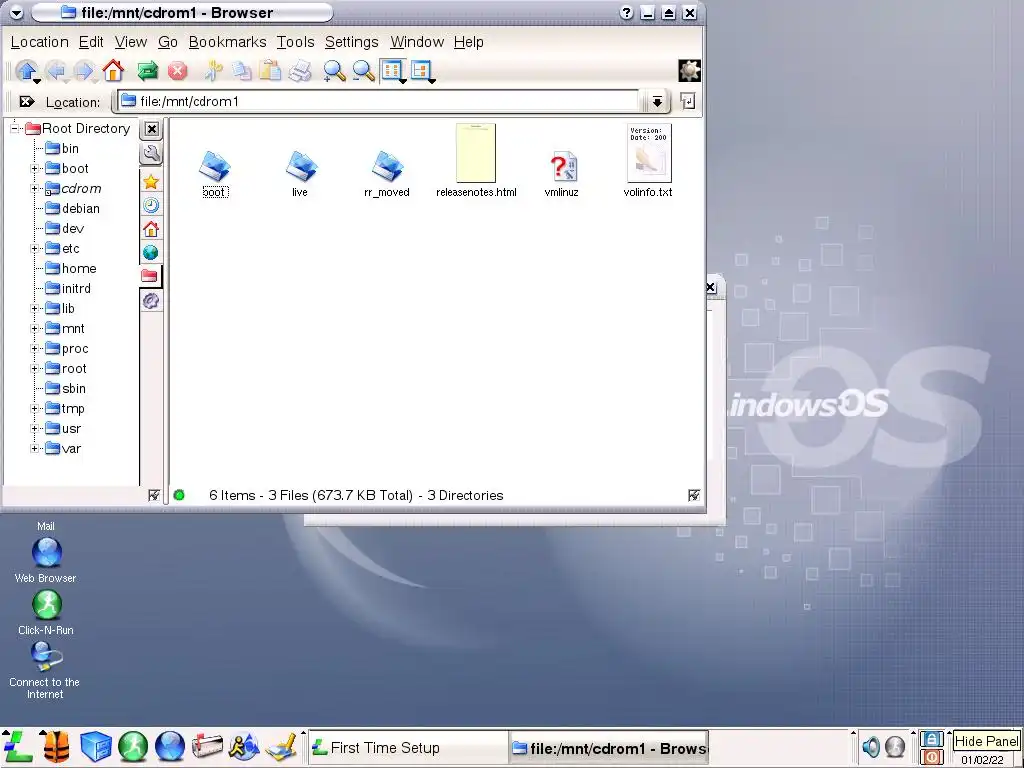Switch sidebar to Services gear tab

[x=151, y=300]
